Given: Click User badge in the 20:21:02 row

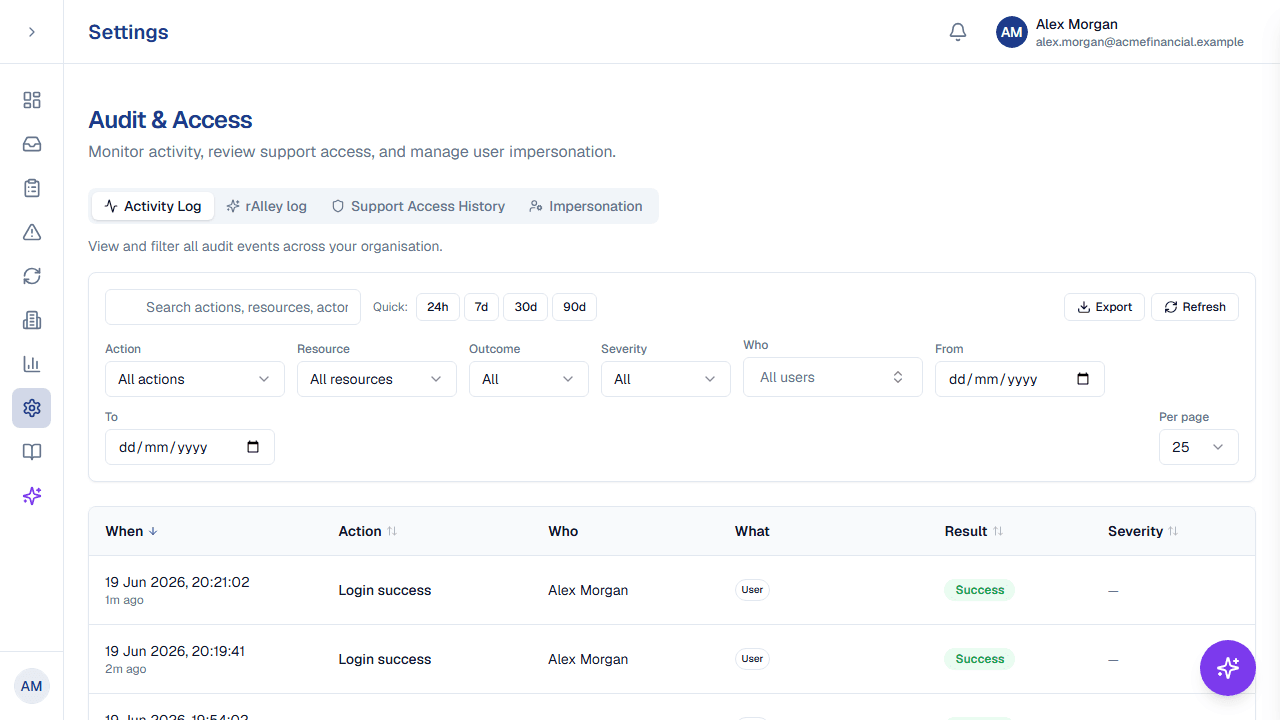Looking at the screenshot, I should pos(753,590).
